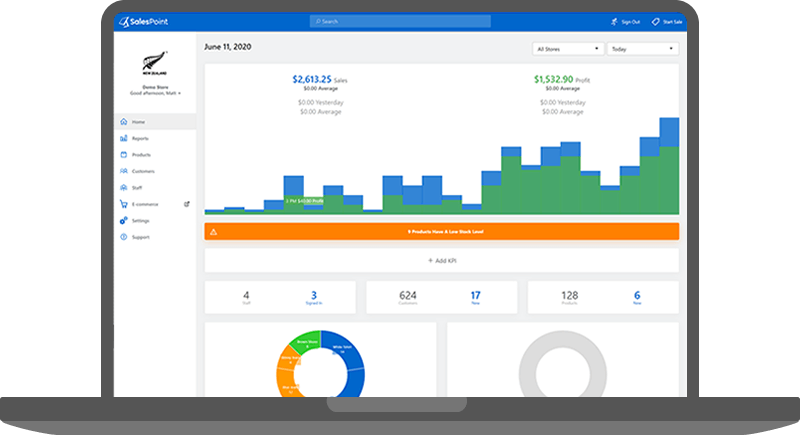Expand the user menu beside 'Good afternoon, Matt'

click(180, 93)
